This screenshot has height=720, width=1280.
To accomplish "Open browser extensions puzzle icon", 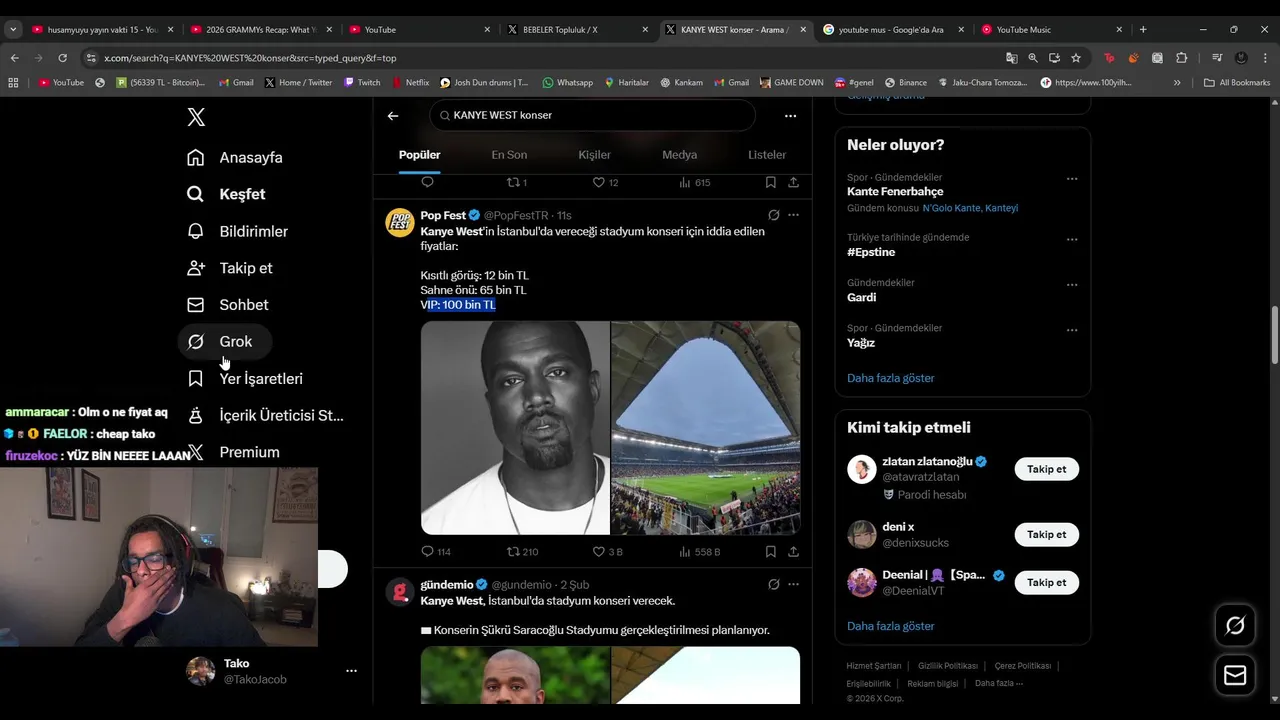I will (1181, 58).
